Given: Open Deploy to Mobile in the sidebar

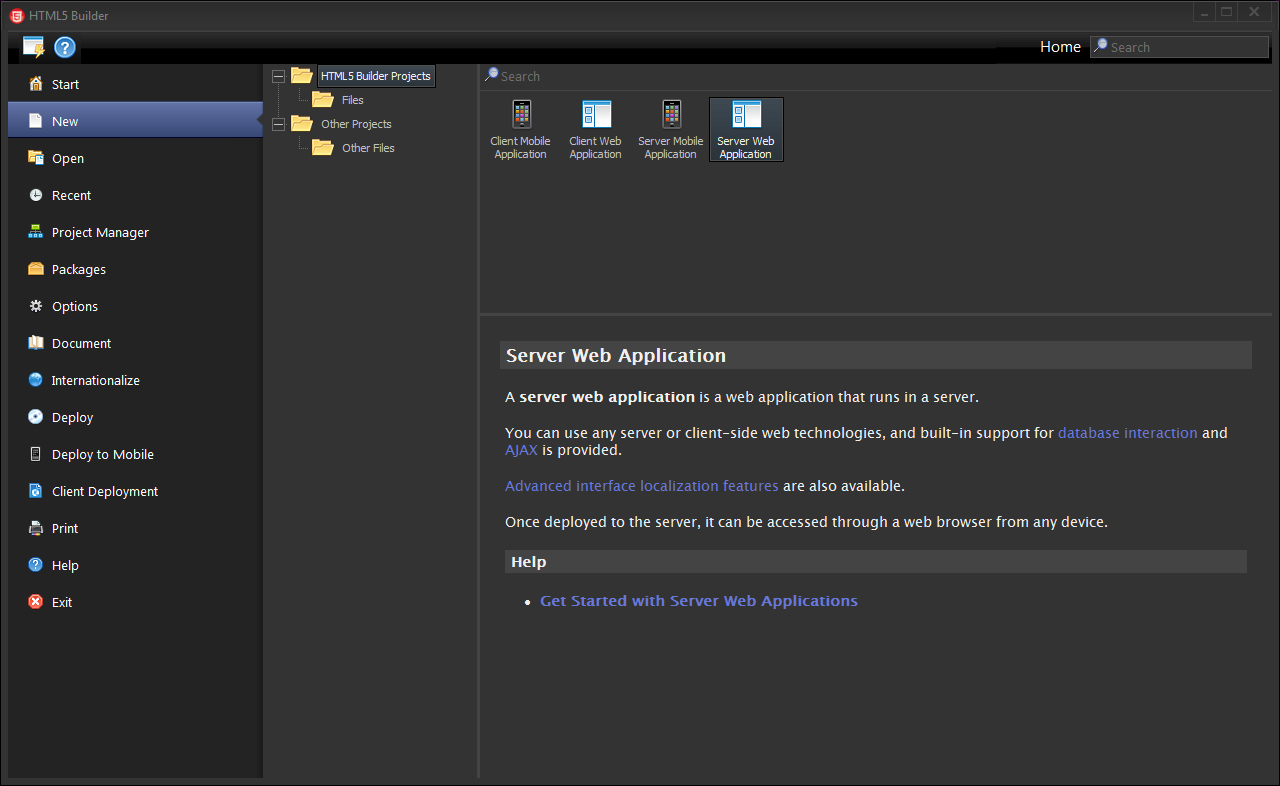Looking at the screenshot, I should pos(102,454).
